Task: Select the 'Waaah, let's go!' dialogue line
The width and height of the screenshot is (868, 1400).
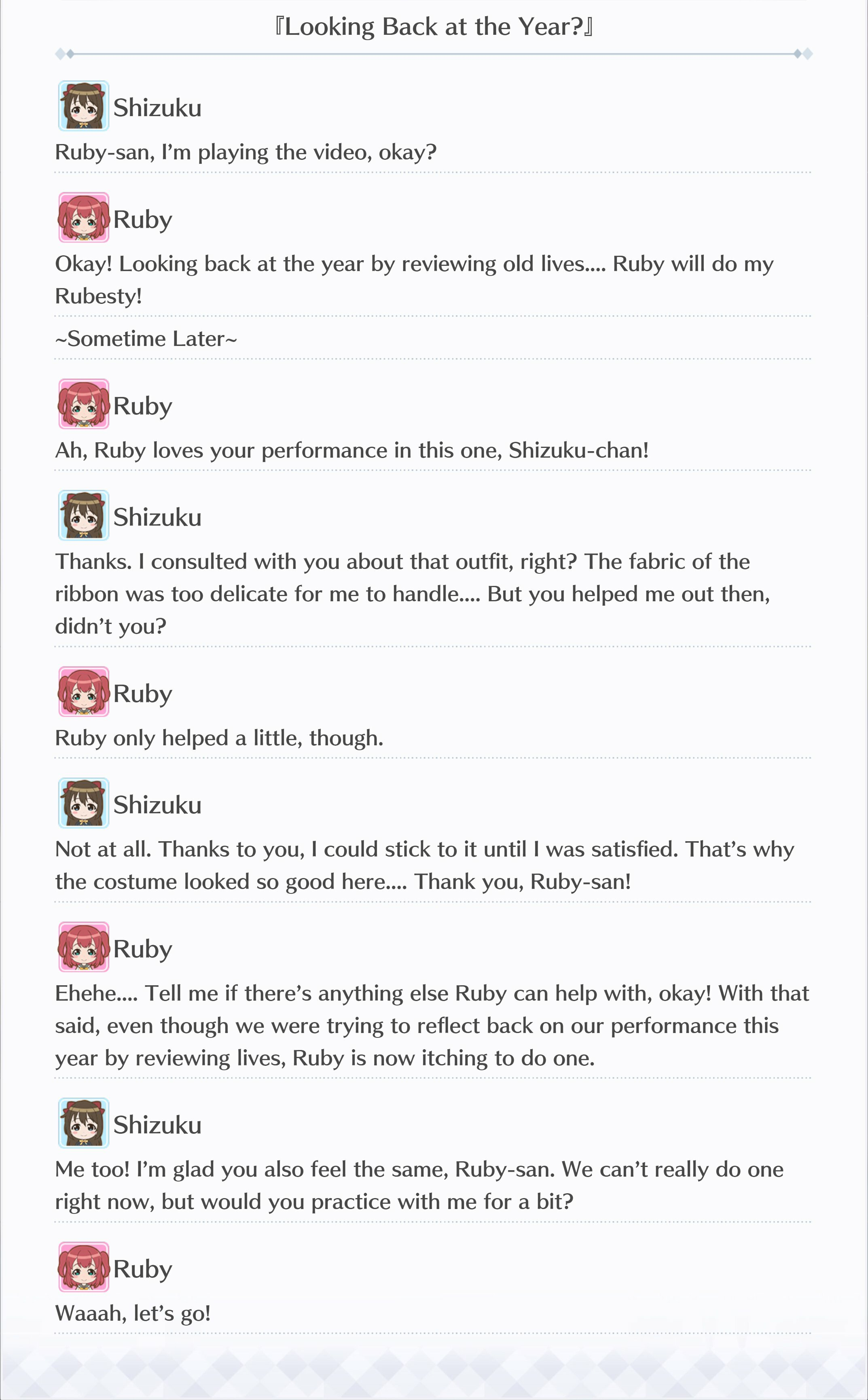Action: tap(133, 1314)
